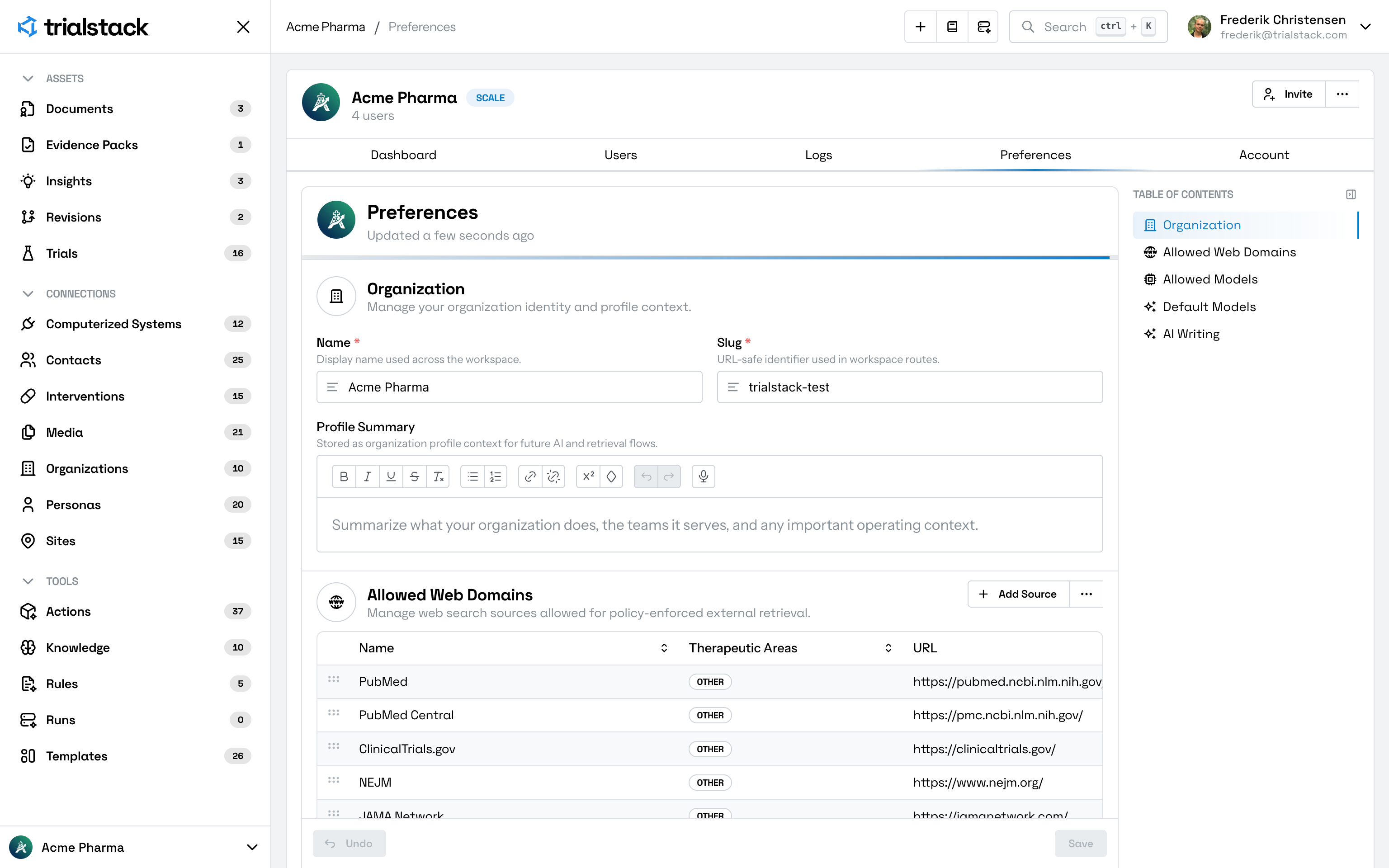Click Acme Pharma breadcrumb link
Viewport: 1389px width, 868px height.
(326, 27)
